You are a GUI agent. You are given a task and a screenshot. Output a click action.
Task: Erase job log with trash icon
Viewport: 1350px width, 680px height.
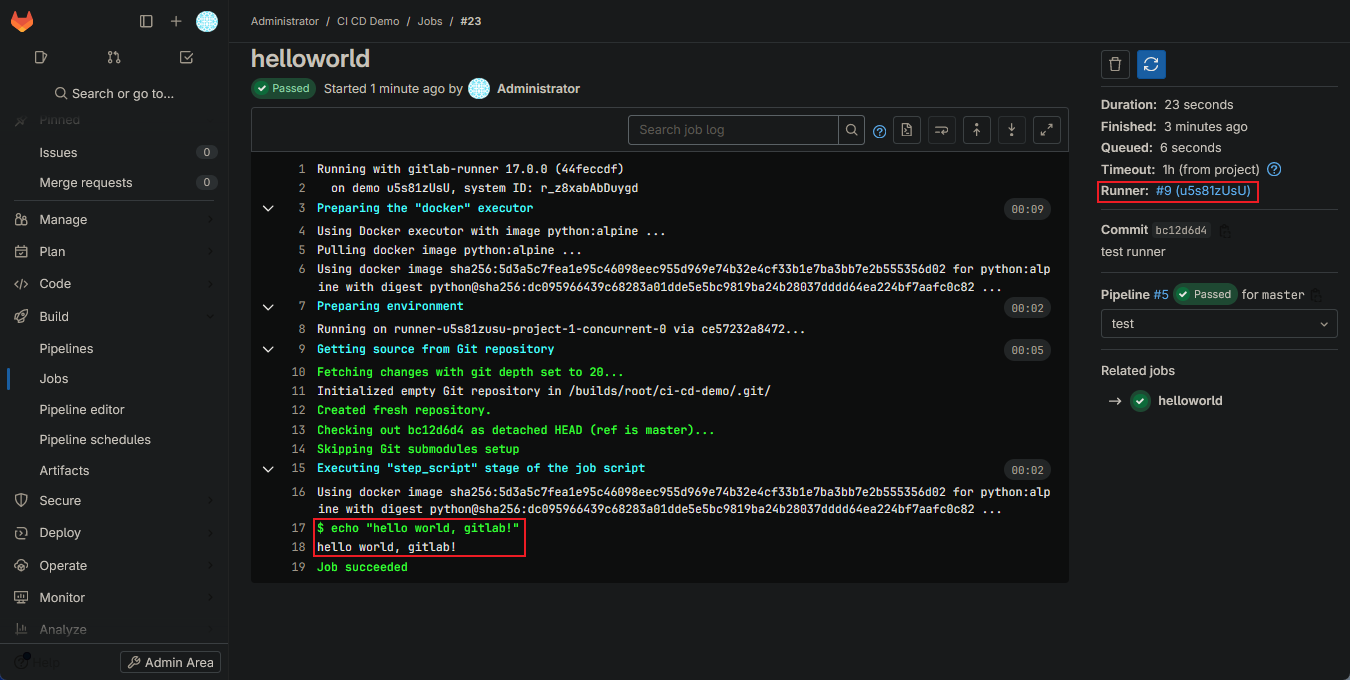pos(1115,65)
